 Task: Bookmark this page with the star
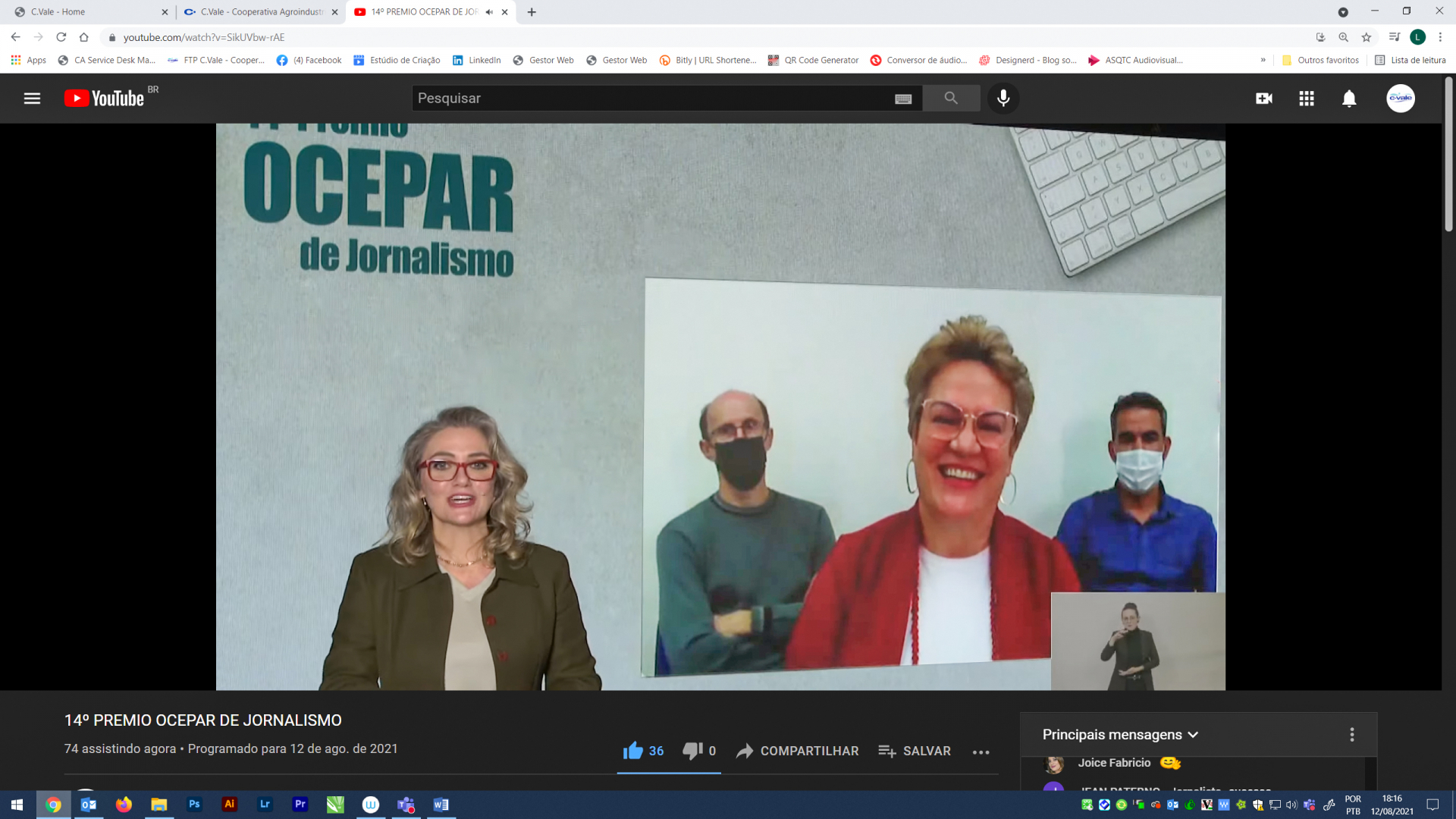(1367, 37)
